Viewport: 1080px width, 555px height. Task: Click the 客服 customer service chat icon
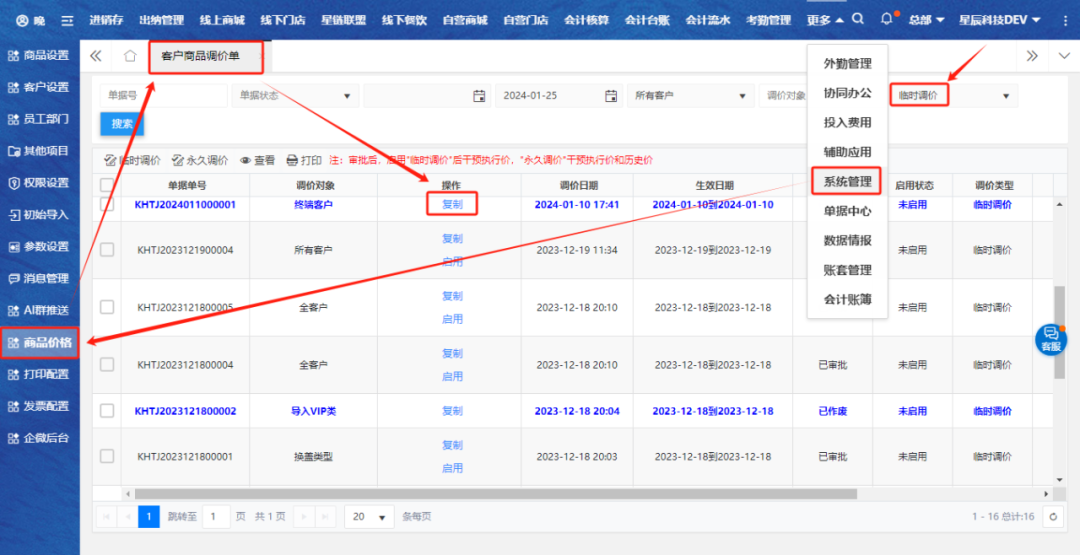[1050, 338]
